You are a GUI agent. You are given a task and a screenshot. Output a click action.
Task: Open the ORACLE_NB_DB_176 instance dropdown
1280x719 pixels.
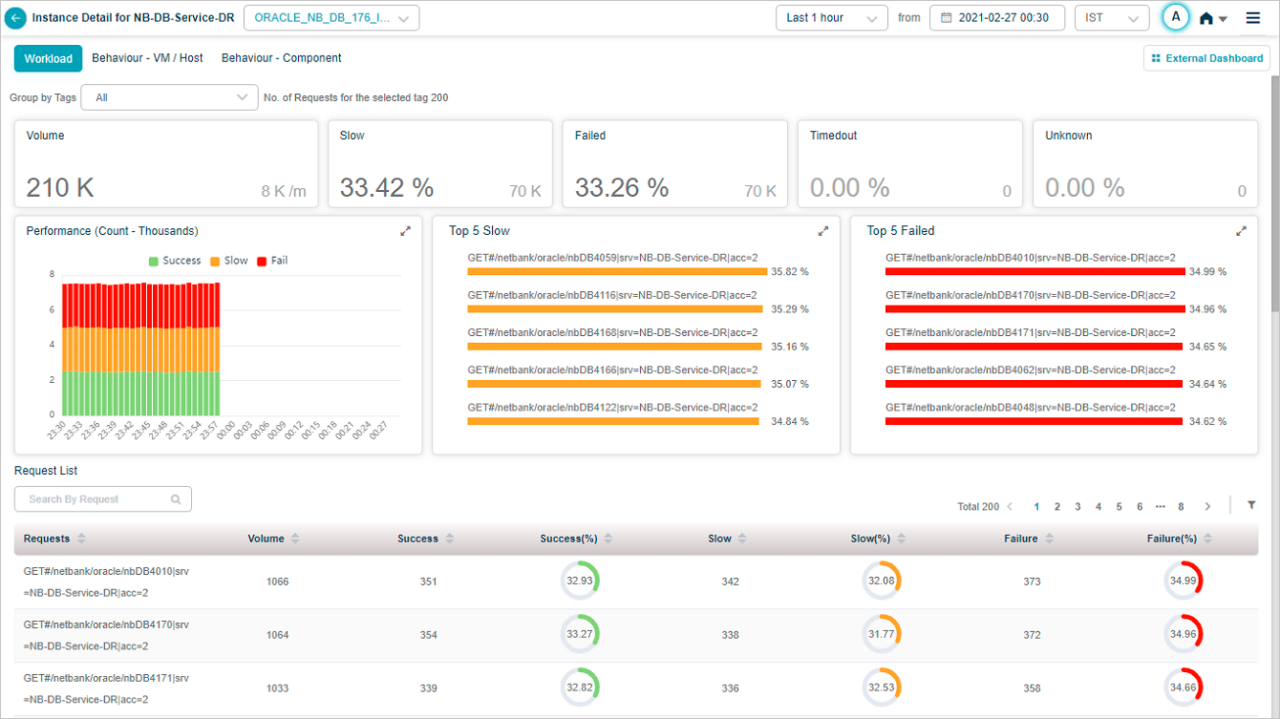331,17
